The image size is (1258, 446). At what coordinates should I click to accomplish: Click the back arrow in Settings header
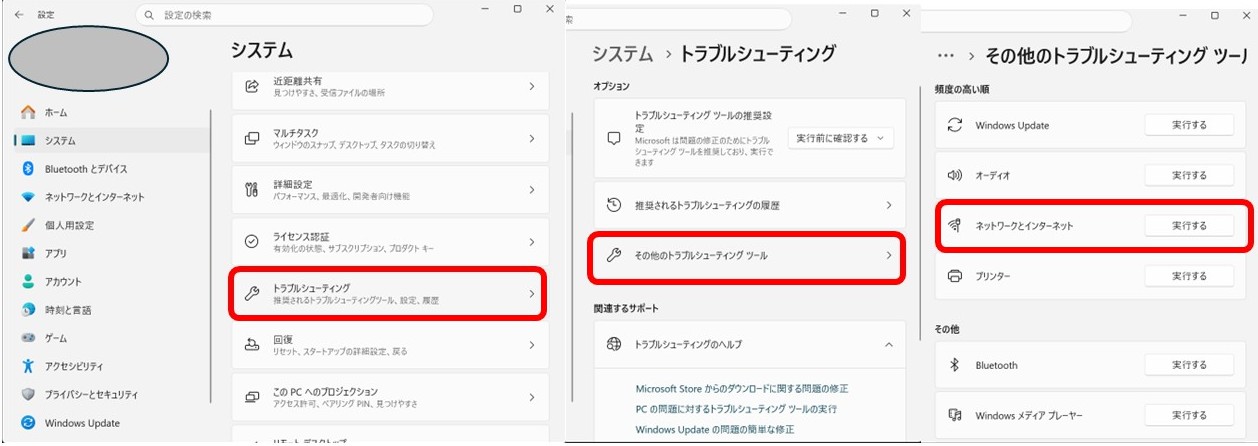click(x=19, y=15)
